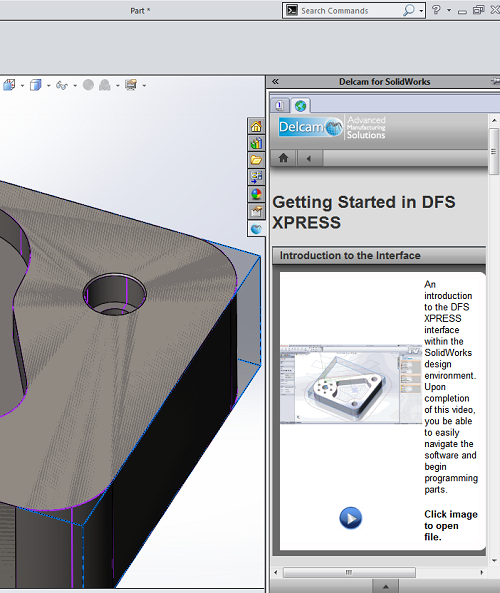
Task: Click the command prompt search icon
Action: click(292, 10)
